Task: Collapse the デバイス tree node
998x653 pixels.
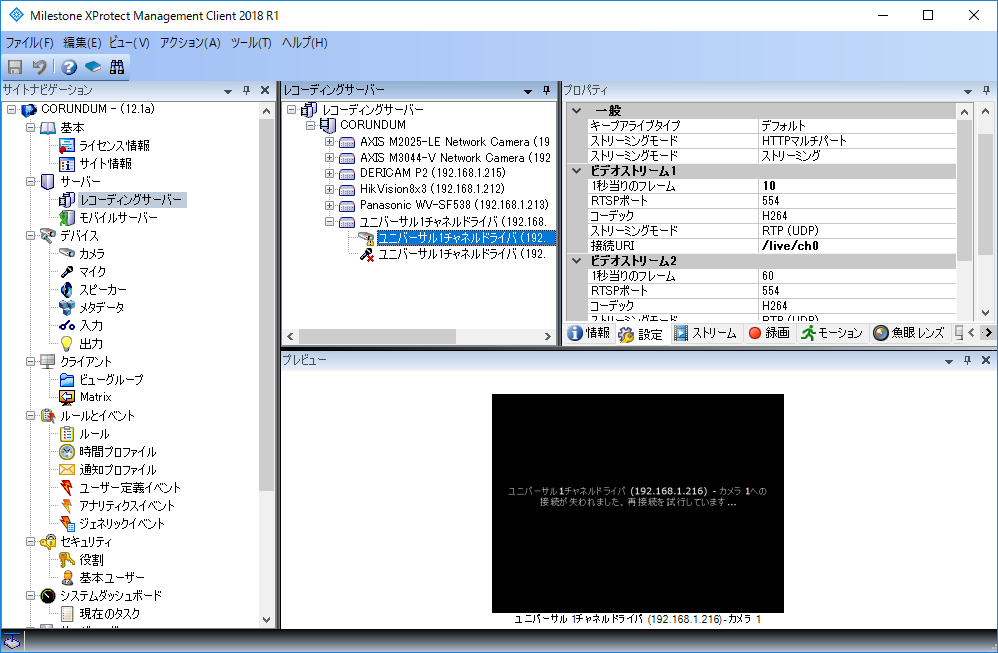Action: click(x=31, y=235)
